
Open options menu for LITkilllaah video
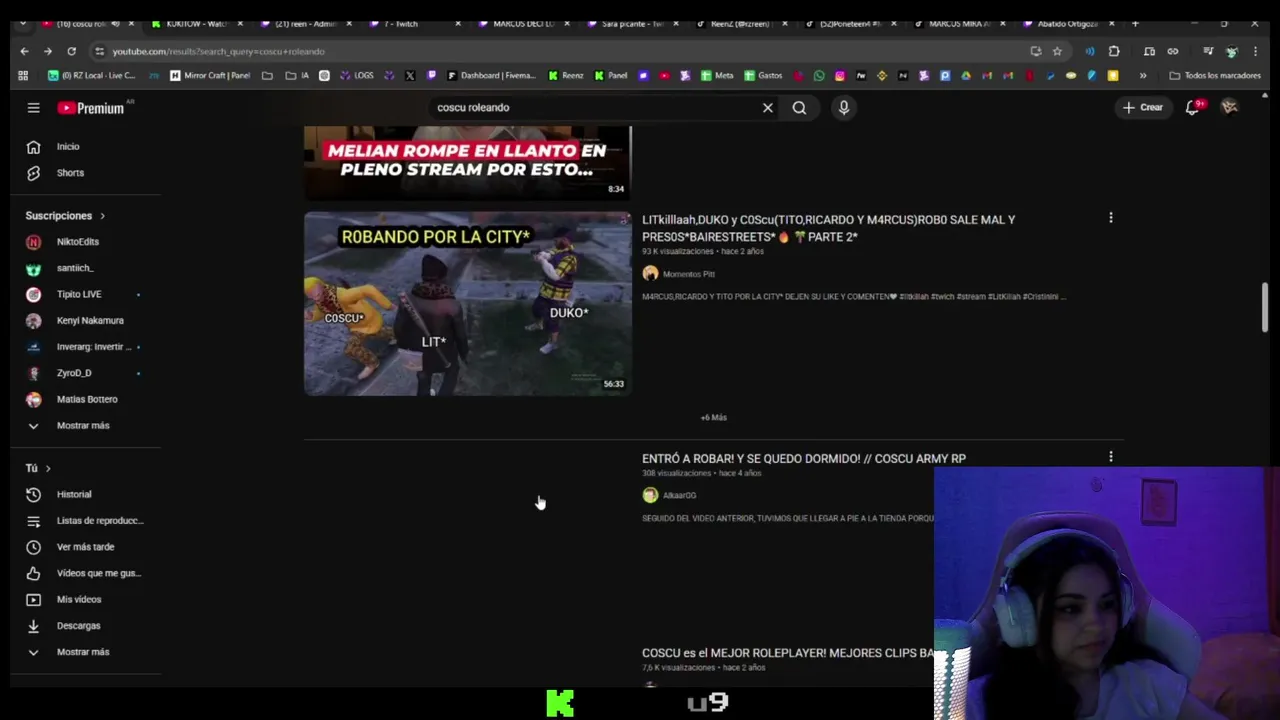point(1110,218)
